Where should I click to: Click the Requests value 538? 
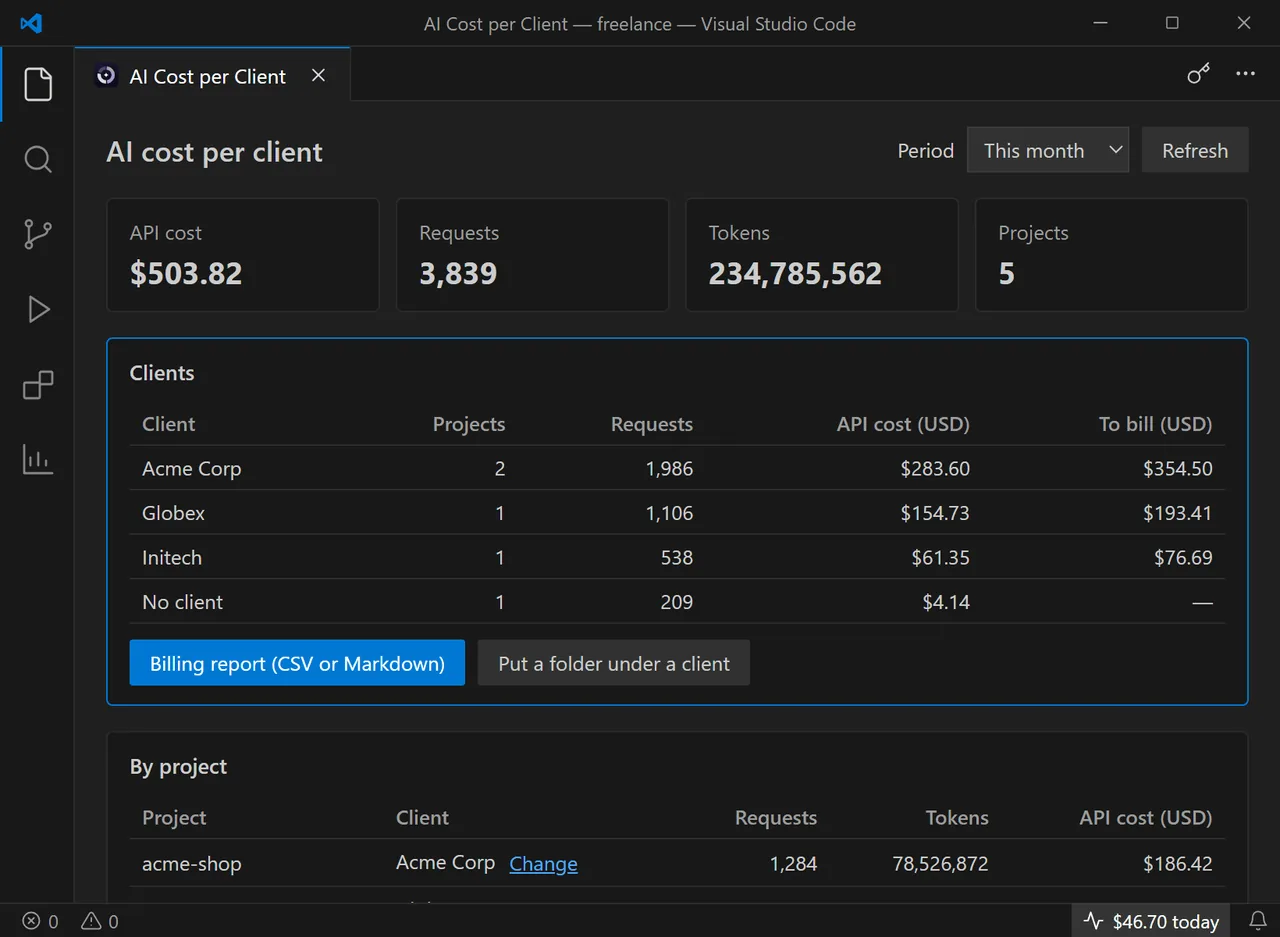point(677,557)
